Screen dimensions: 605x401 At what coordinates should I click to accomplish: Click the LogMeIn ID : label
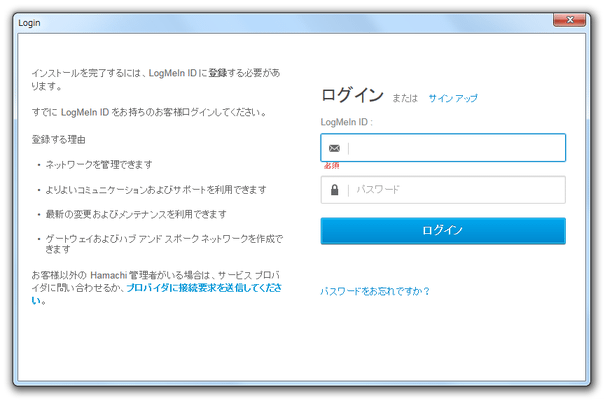tap(346, 122)
